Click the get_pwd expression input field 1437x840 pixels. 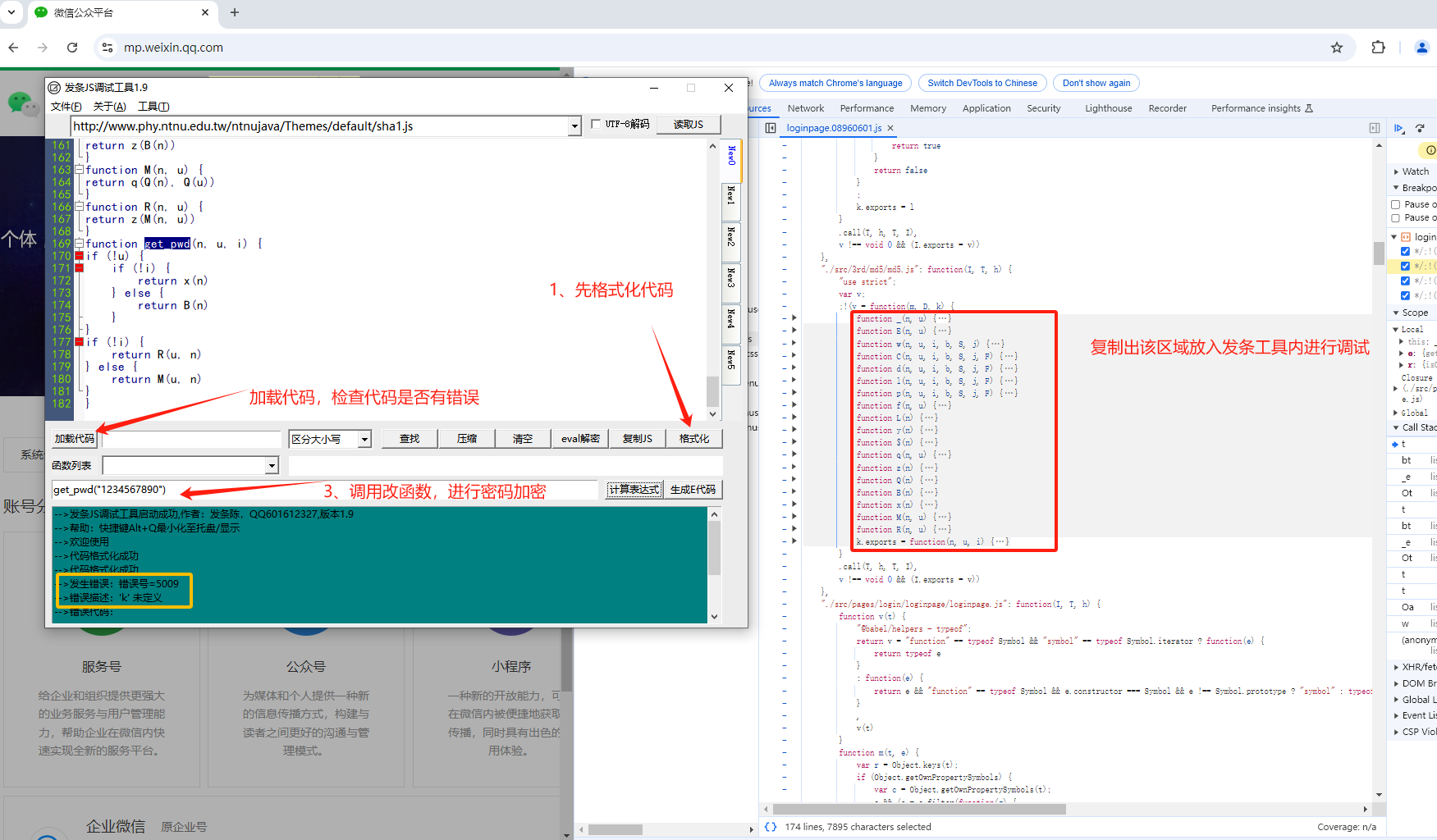[x=325, y=490]
